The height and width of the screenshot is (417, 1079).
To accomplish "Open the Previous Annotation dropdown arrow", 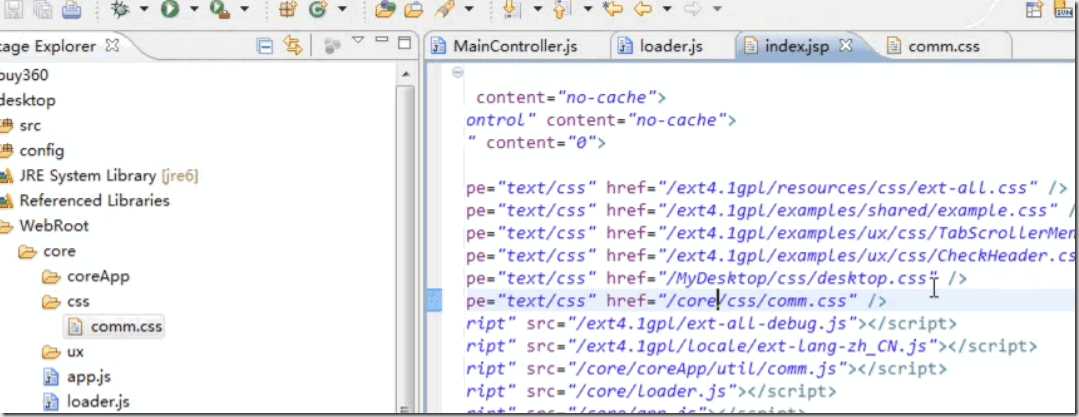I will pyautogui.click(x=587, y=10).
